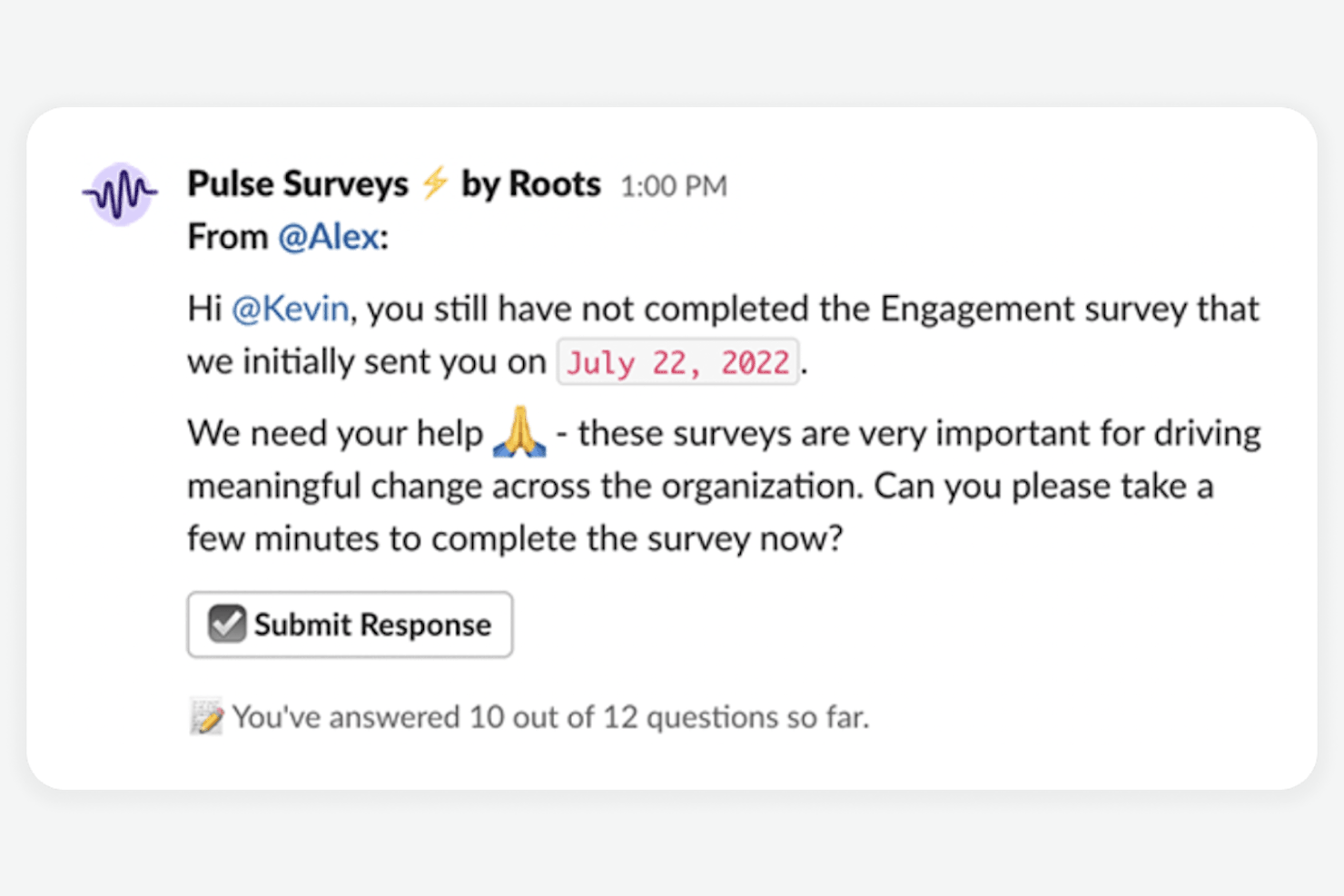Image resolution: width=1344 pixels, height=896 pixels.
Task: Click the Pulse Surveys waveform avatar
Action: pos(120,193)
